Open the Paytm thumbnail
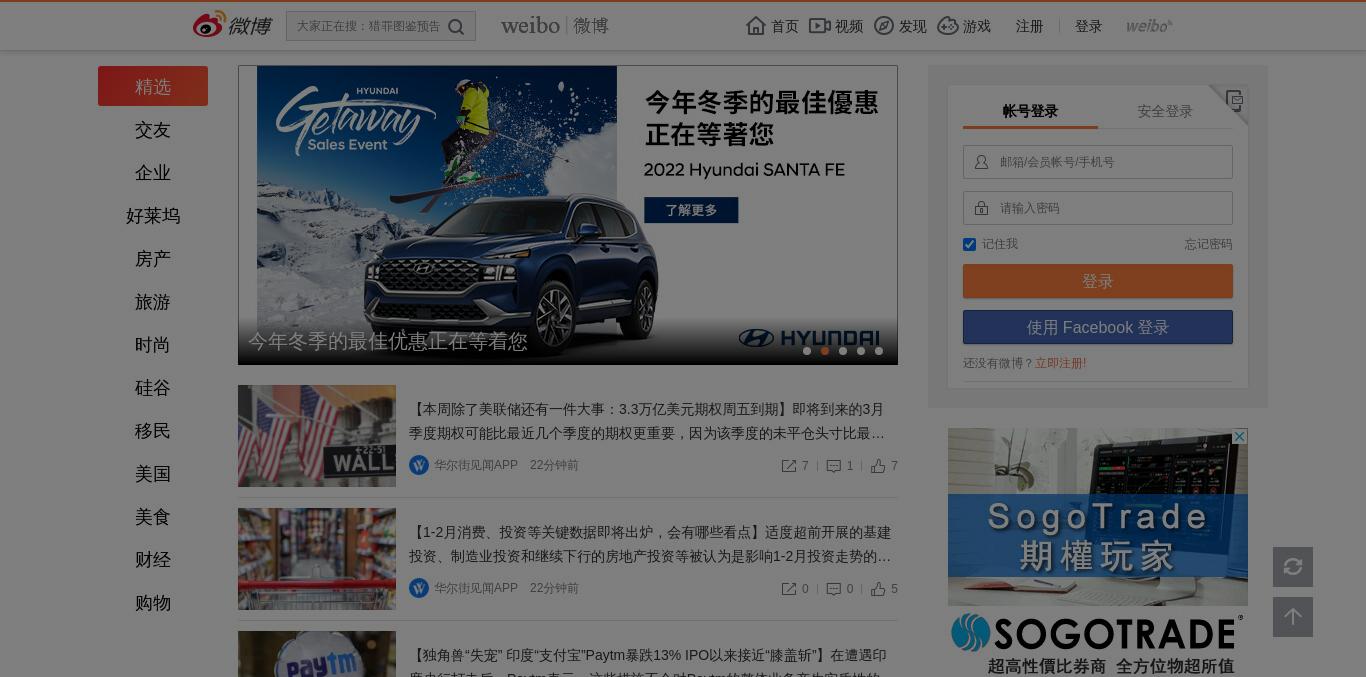The height and width of the screenshot is (677, 1366). point(317,654)
